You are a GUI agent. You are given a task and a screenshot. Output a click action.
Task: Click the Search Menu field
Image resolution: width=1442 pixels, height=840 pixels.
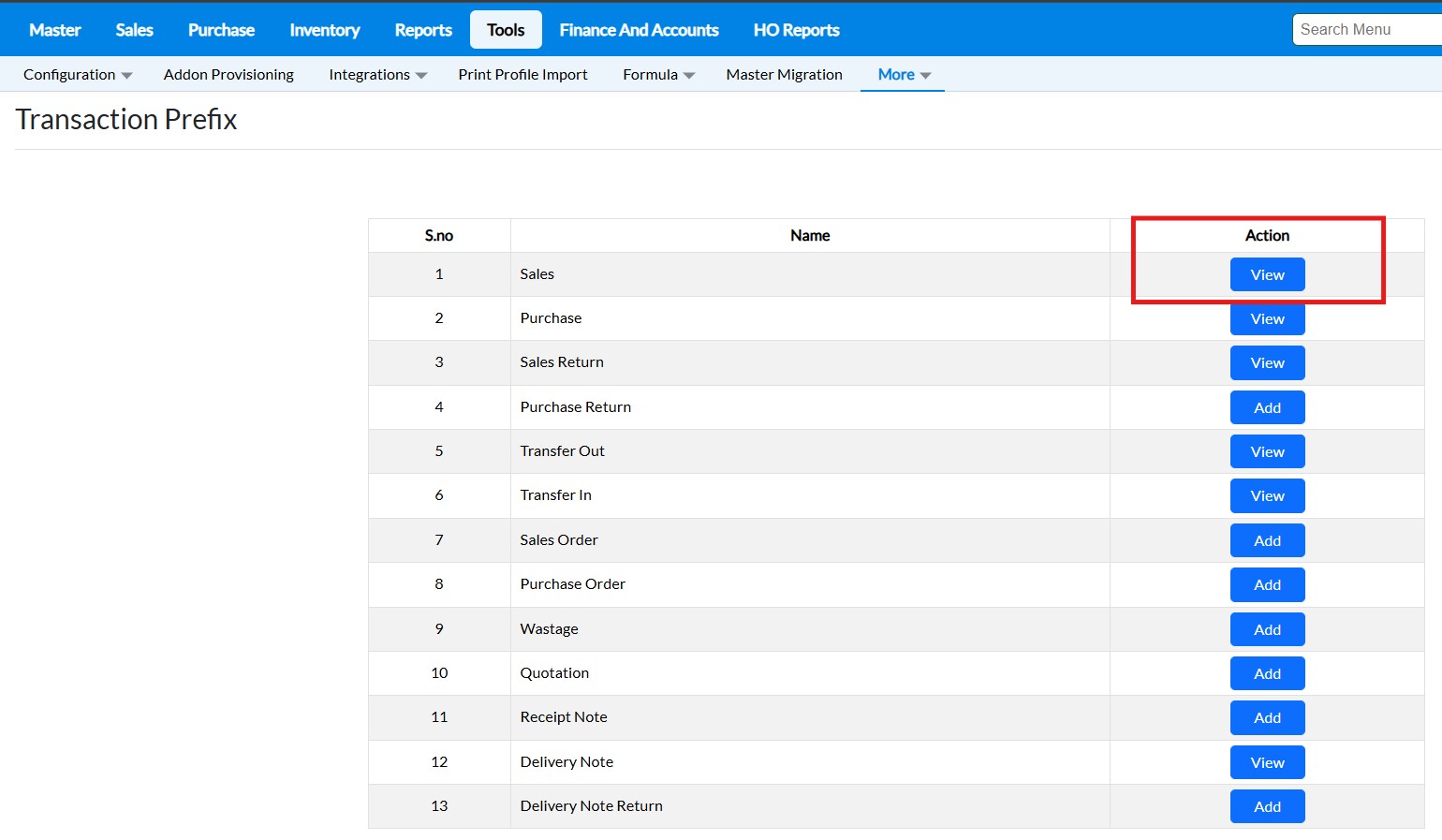[x=1367, y=30]
